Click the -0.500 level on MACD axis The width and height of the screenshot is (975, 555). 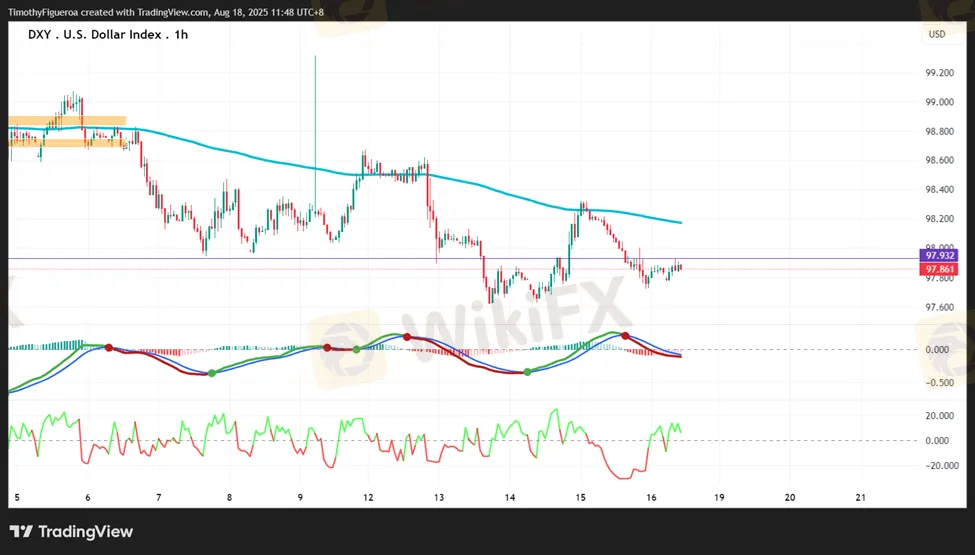click(x=938, y=382)
